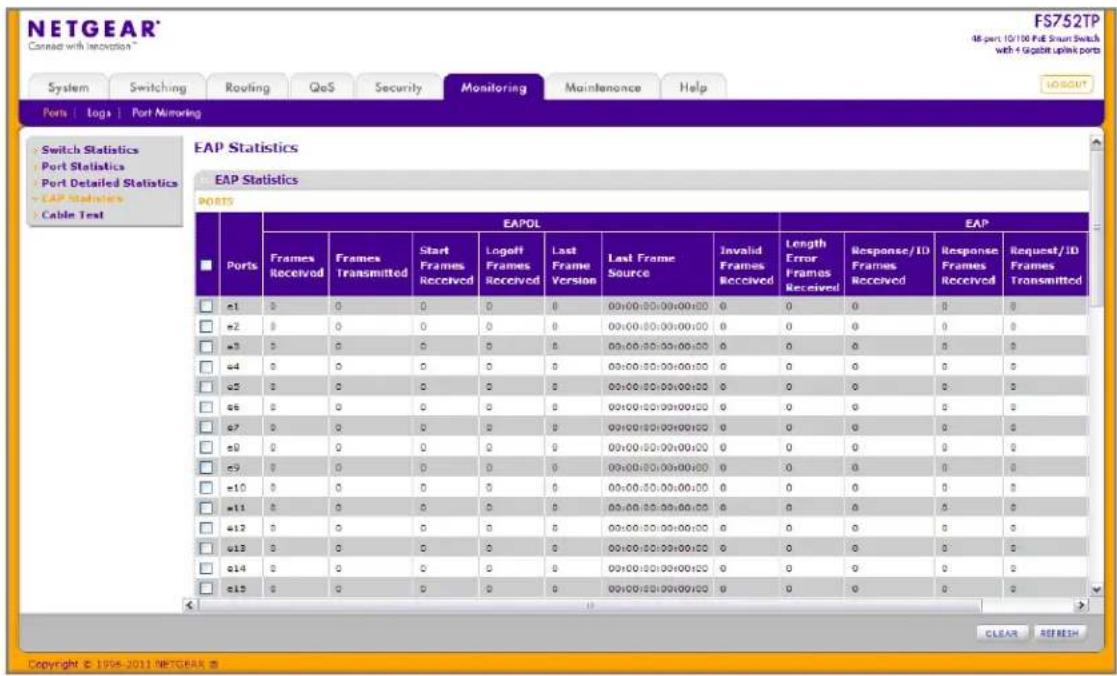
Task: Go to the Logs submenu
Action: [99, 113]
